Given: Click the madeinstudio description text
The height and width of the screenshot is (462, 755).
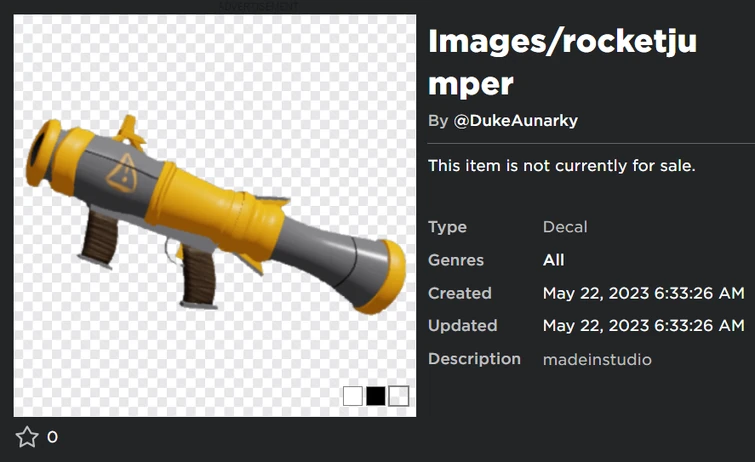Looking at the screenshot, I should (x=597, y=359).
